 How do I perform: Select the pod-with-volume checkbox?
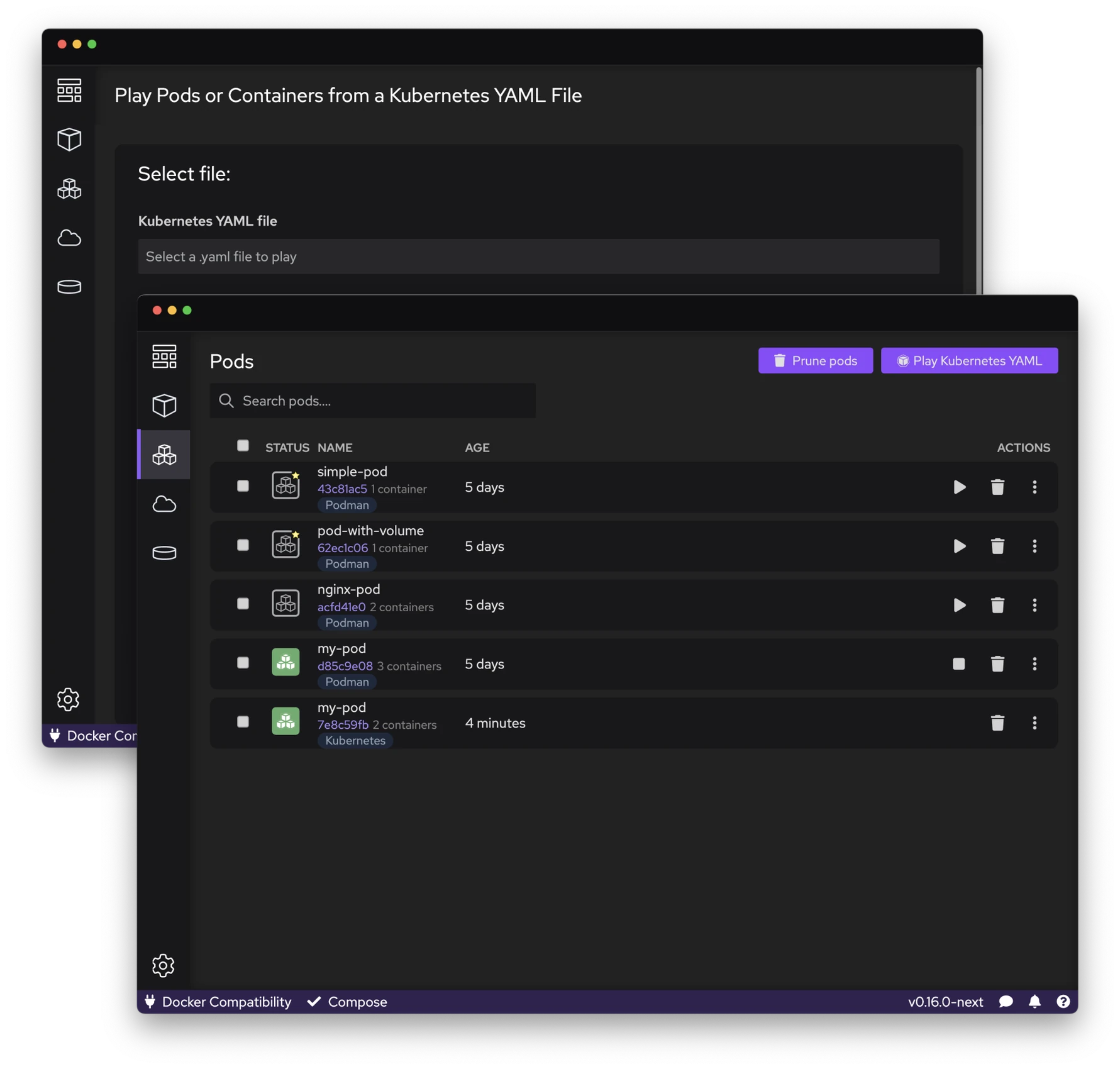point(243,545)
